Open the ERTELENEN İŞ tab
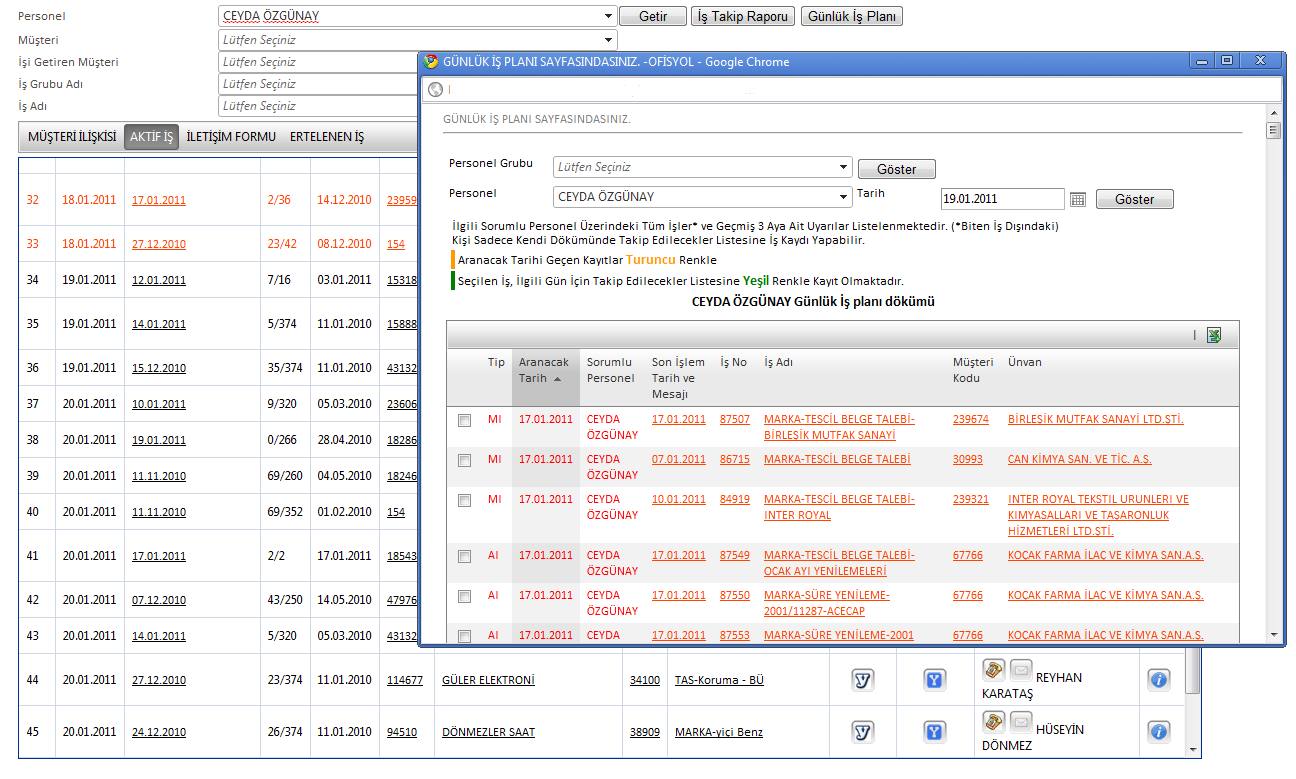This screenshot has height=779, width=1296. pyautogui.click(x=327, y=137)
